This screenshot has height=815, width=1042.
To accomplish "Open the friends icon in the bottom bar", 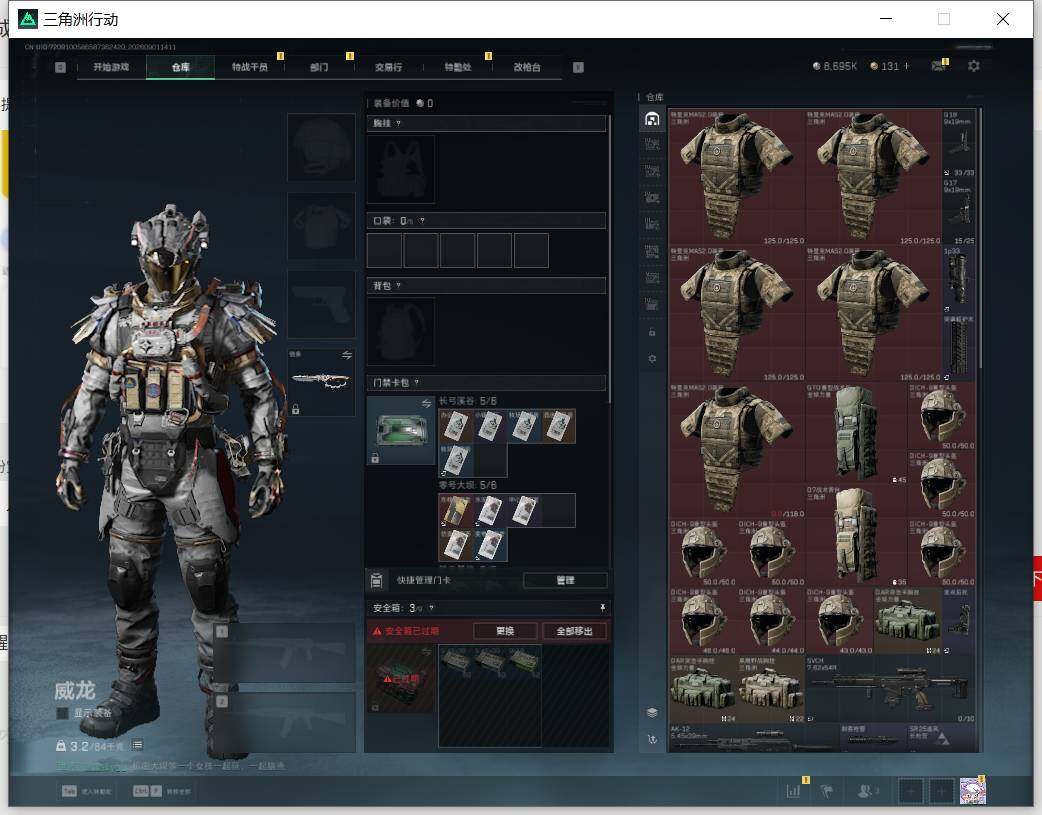I will click(x=866, y=791).
